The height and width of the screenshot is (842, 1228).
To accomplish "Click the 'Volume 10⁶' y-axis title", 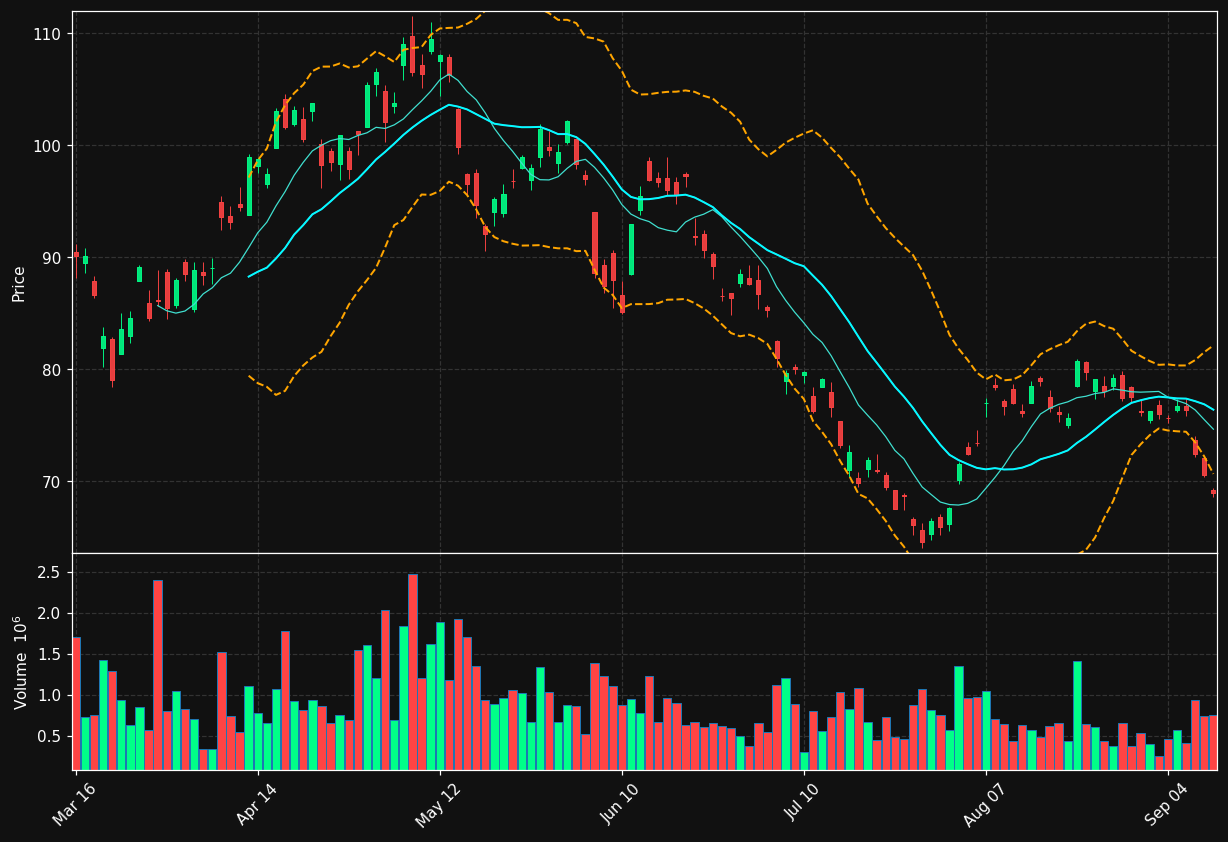I will point(19,662).
